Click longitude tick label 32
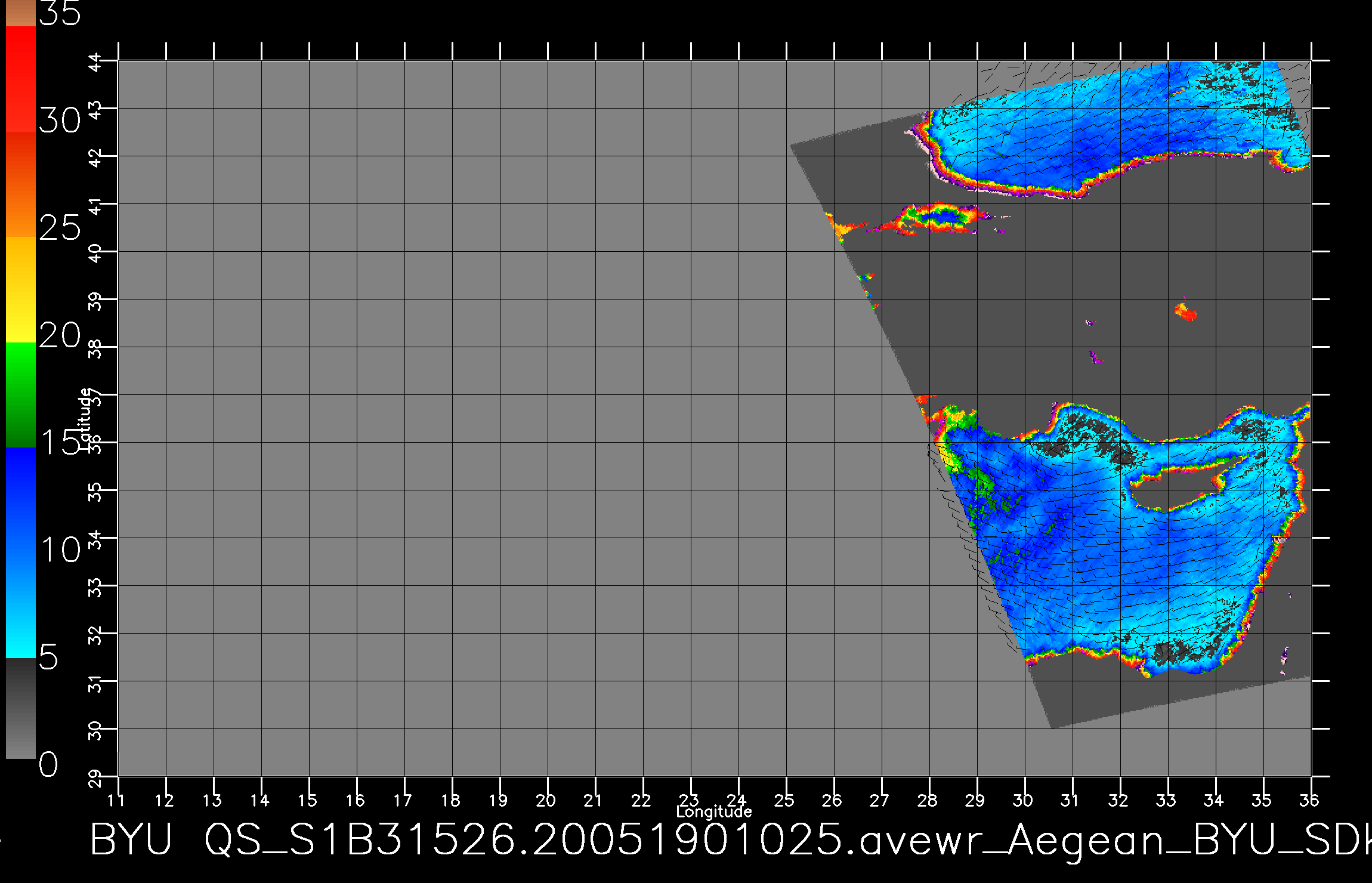This screenshot has width=1372, height=883. pos(1119,799)
